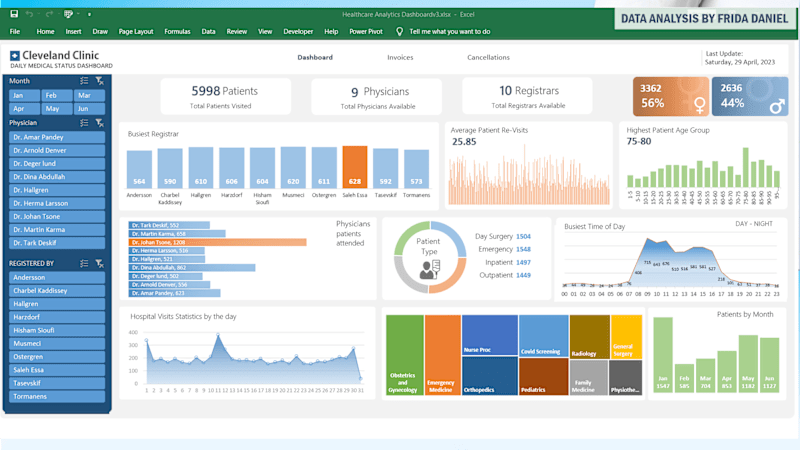
Task: Select Ostergren registrar filter
Action: click(57, 357)
